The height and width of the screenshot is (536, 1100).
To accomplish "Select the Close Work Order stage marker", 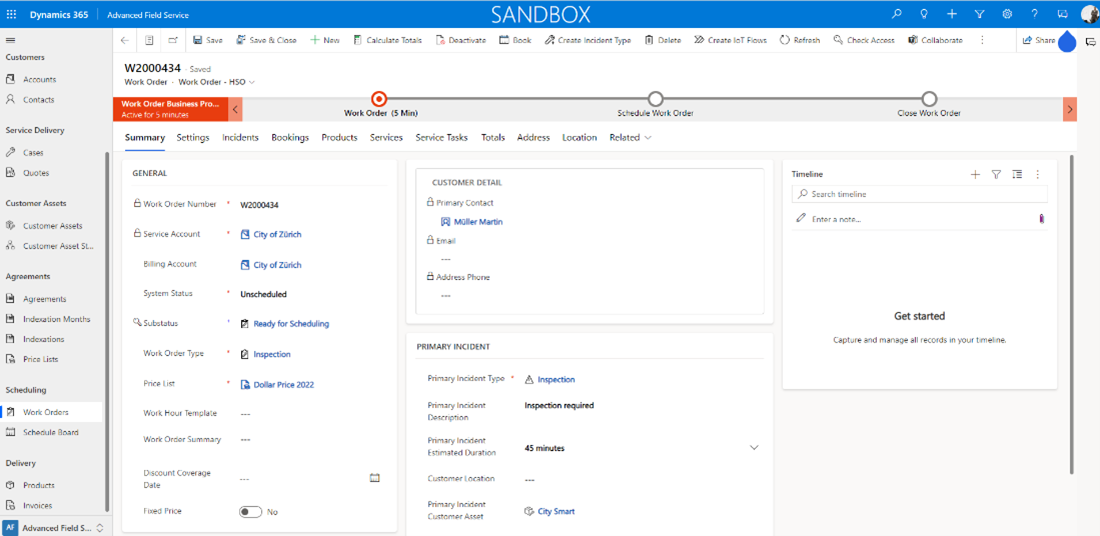I will (x=929, y=98).
